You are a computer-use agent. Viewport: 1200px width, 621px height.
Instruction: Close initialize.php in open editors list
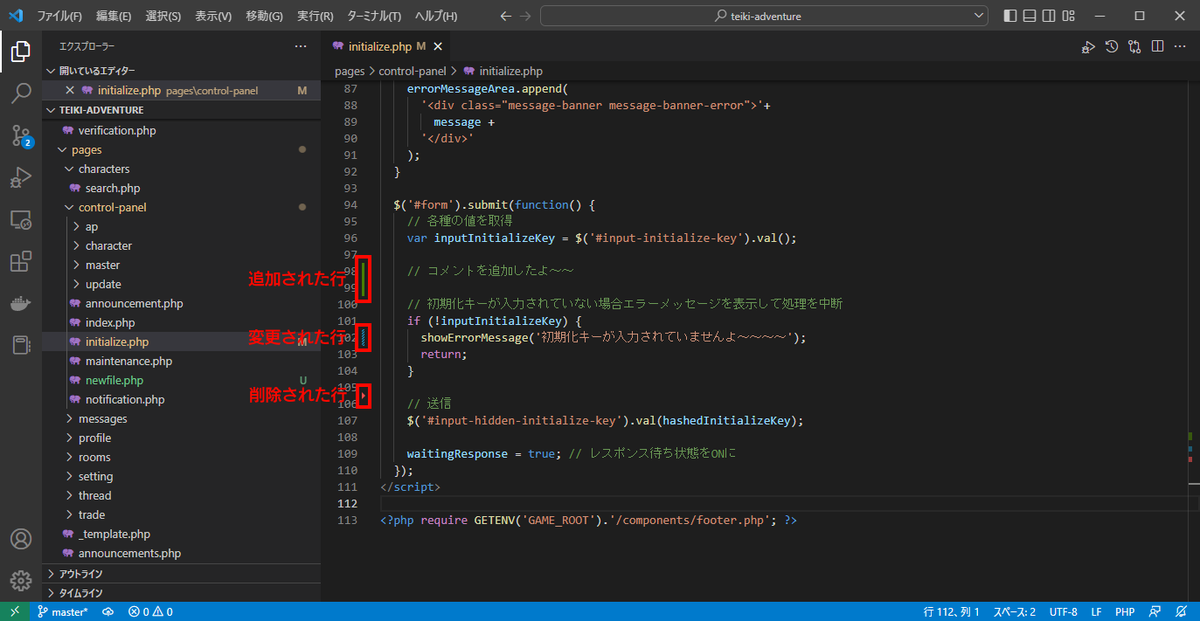pyautogui.click(x=71, y=90)
